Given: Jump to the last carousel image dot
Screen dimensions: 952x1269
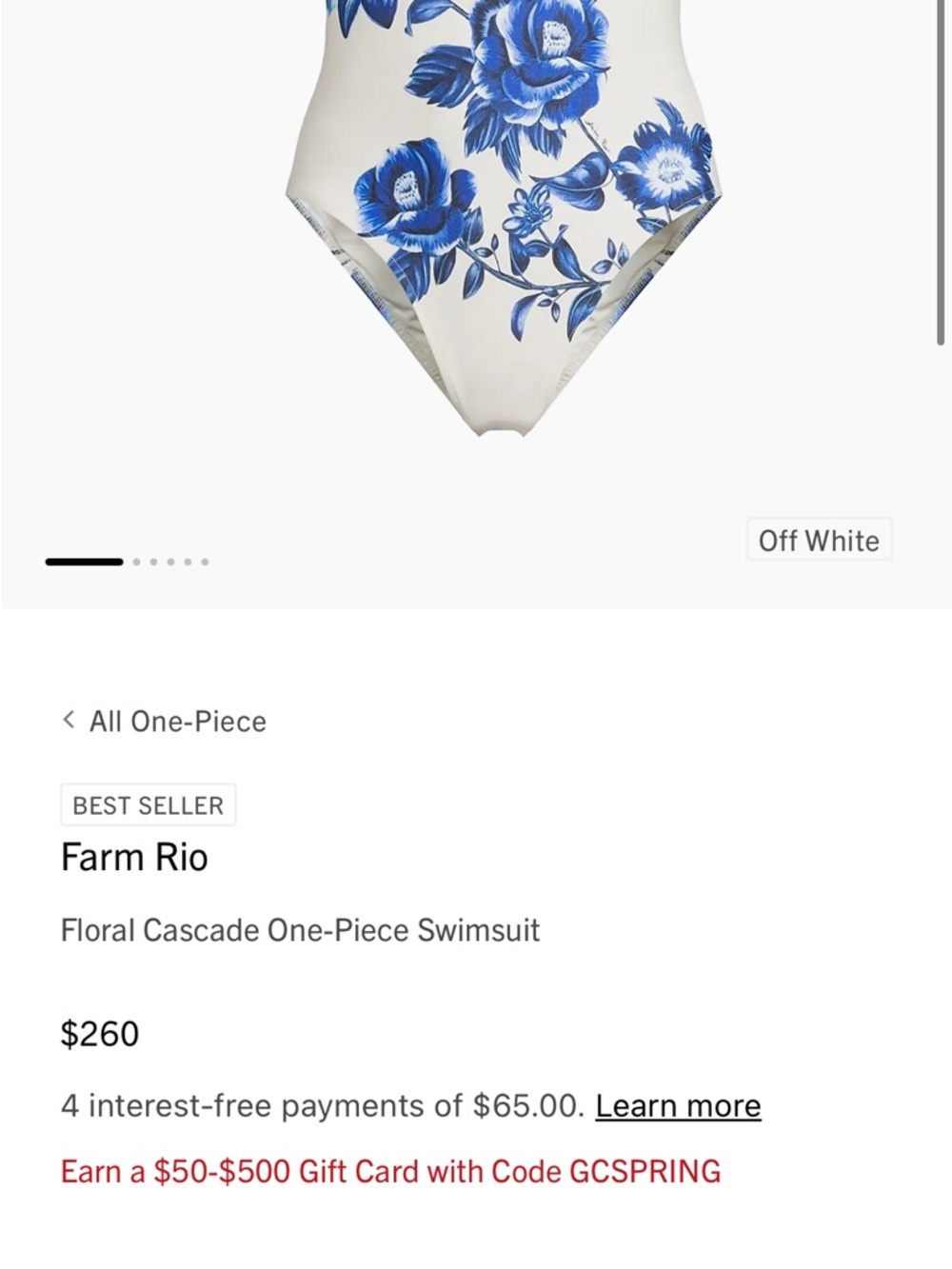Looking at the screenshot, I should (x=205, y=562).
